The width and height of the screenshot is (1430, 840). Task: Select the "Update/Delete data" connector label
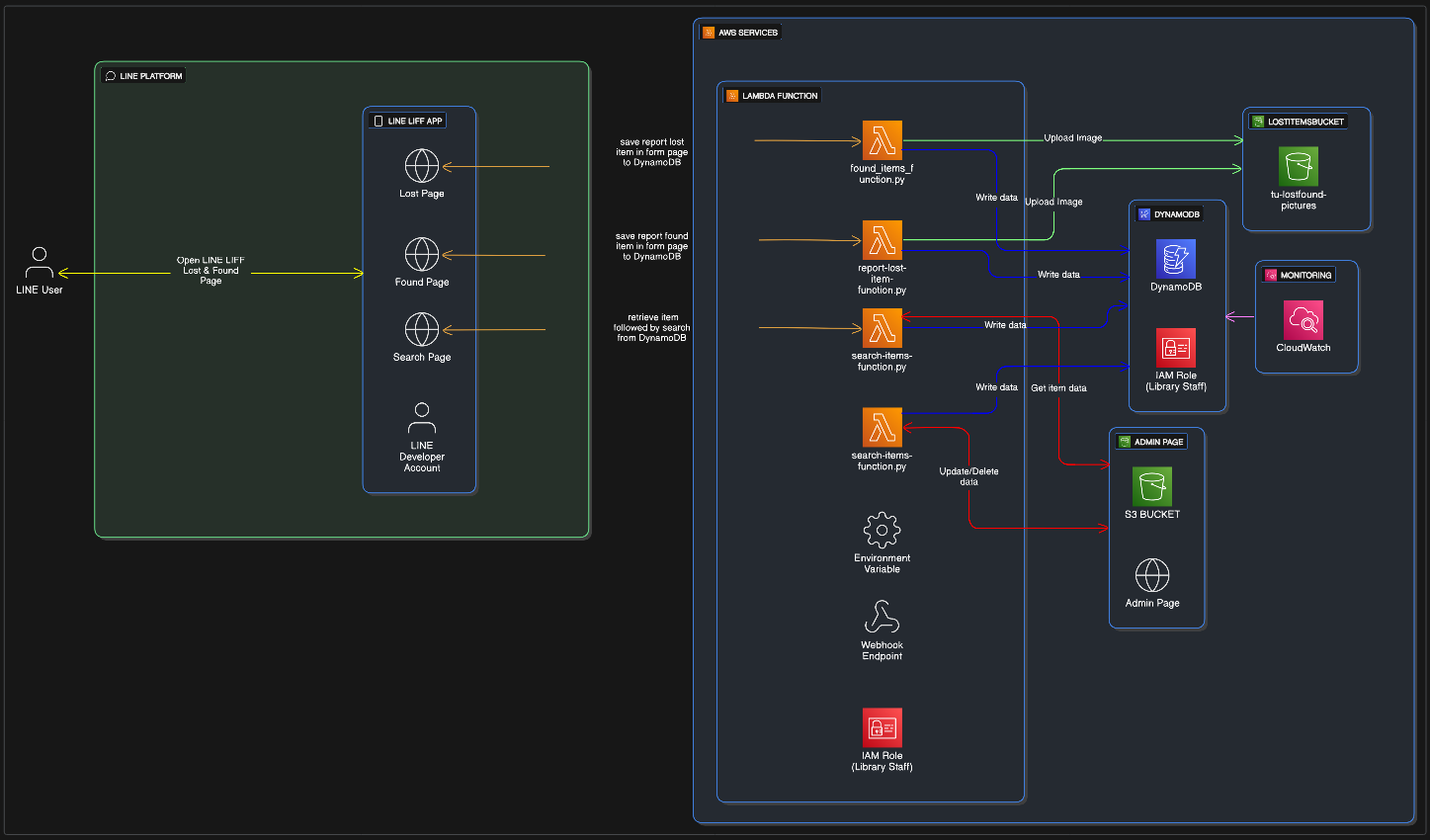(968, 476)
